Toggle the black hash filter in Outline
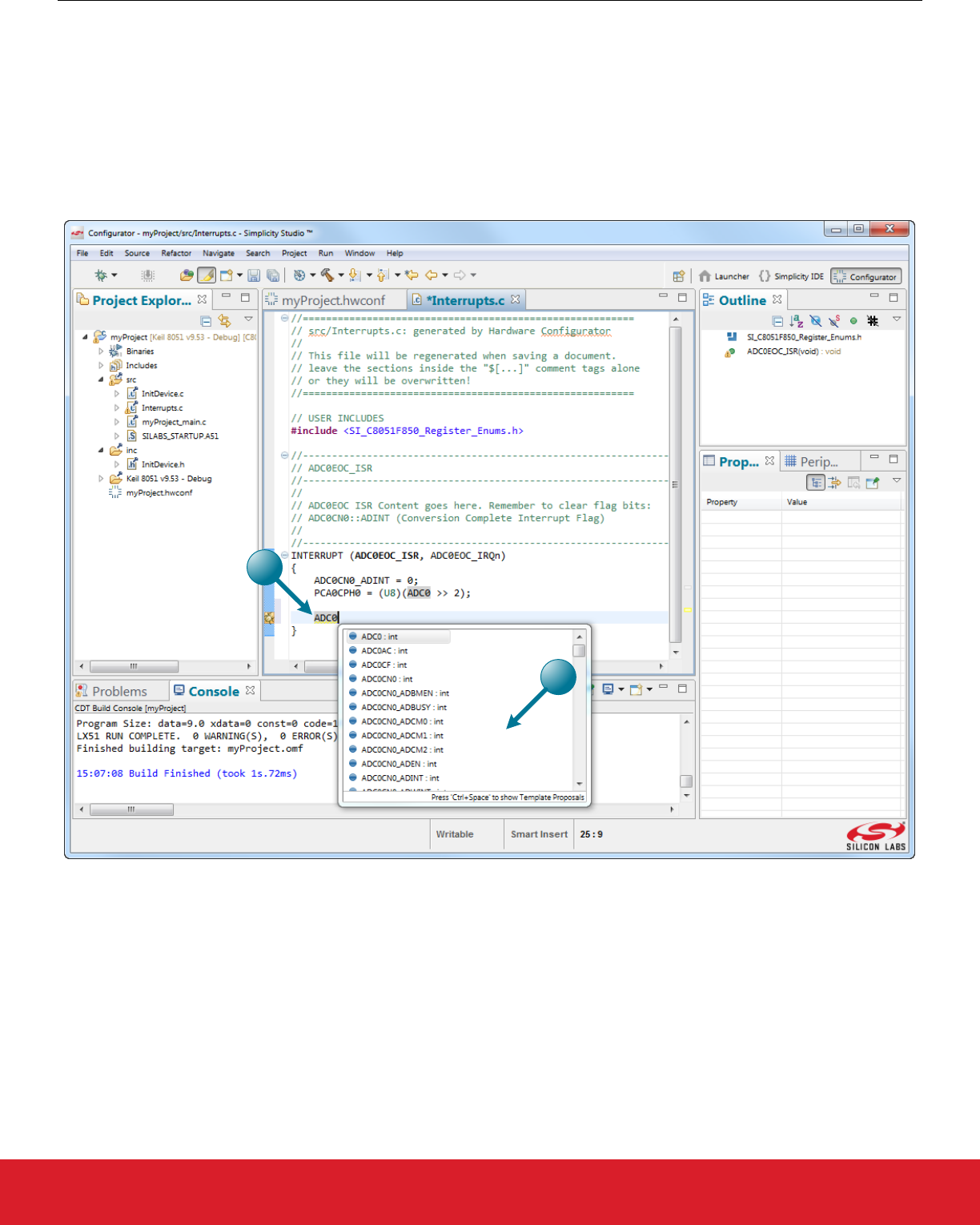The height and width of the screenshot is (1225, 980). 873,320
